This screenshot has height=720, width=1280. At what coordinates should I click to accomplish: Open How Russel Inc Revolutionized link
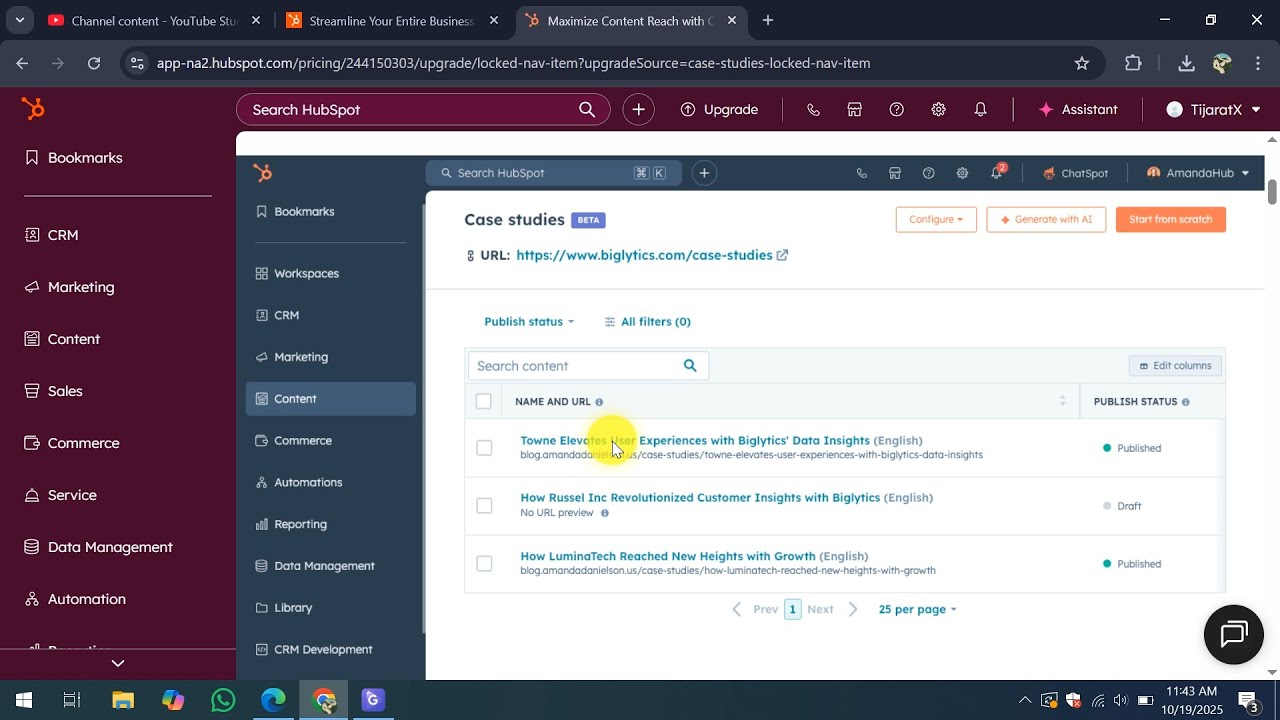[700, 497]
